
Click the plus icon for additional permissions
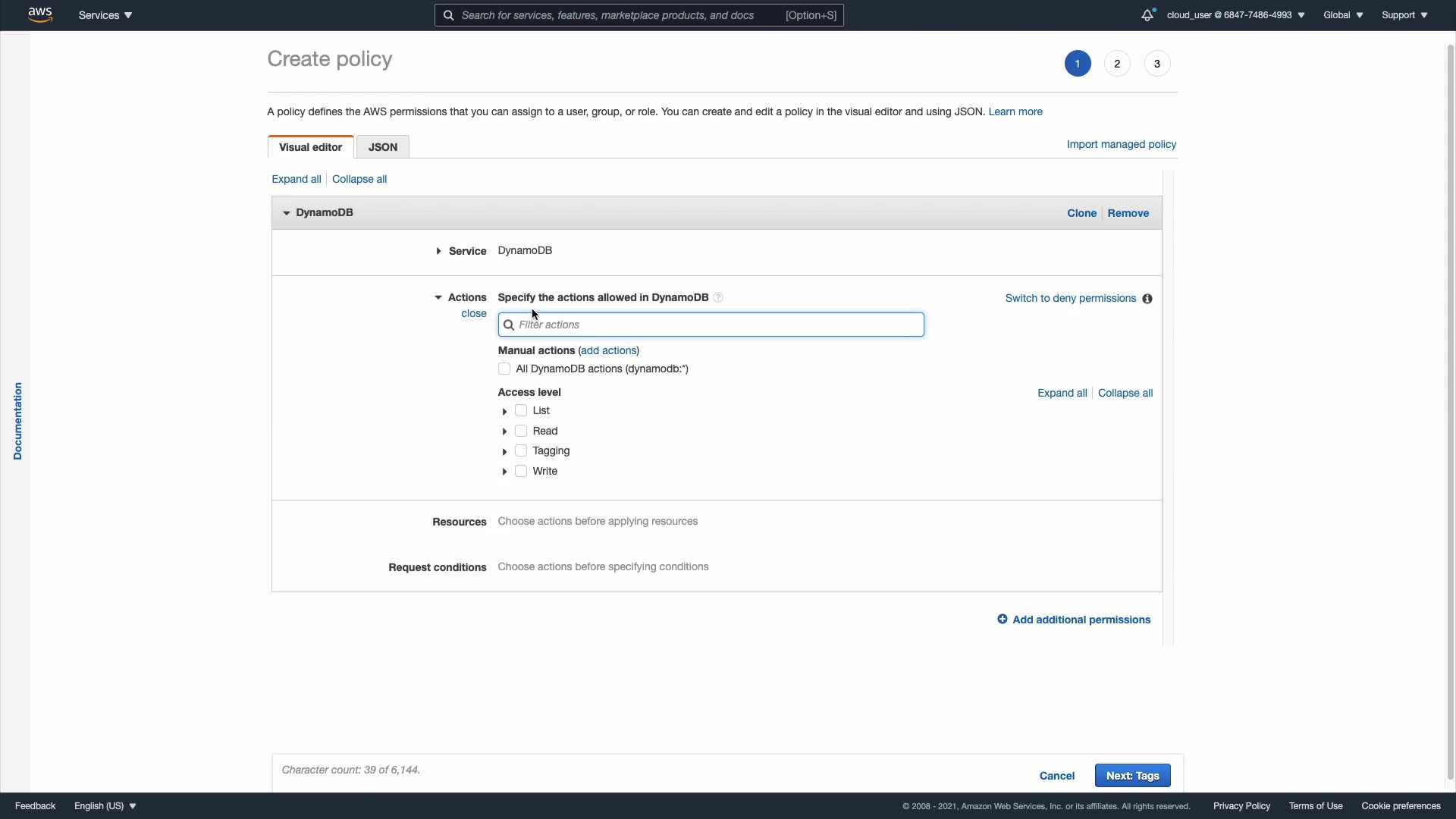pyautogui.click(x=1003, y=620)
